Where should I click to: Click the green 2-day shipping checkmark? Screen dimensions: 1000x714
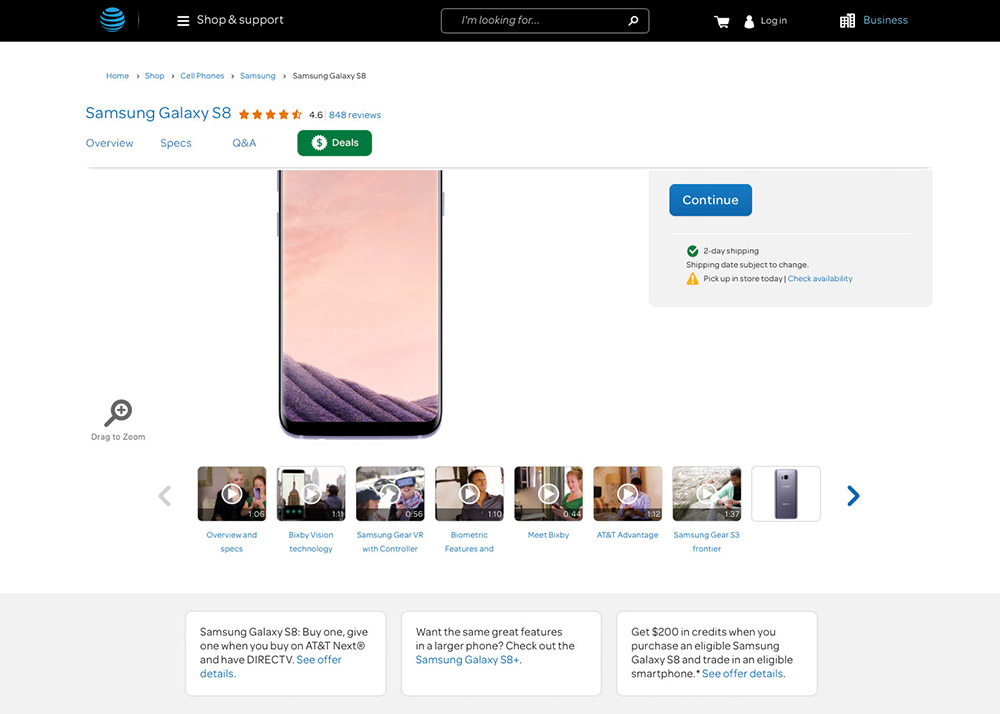tap(693, 251)
